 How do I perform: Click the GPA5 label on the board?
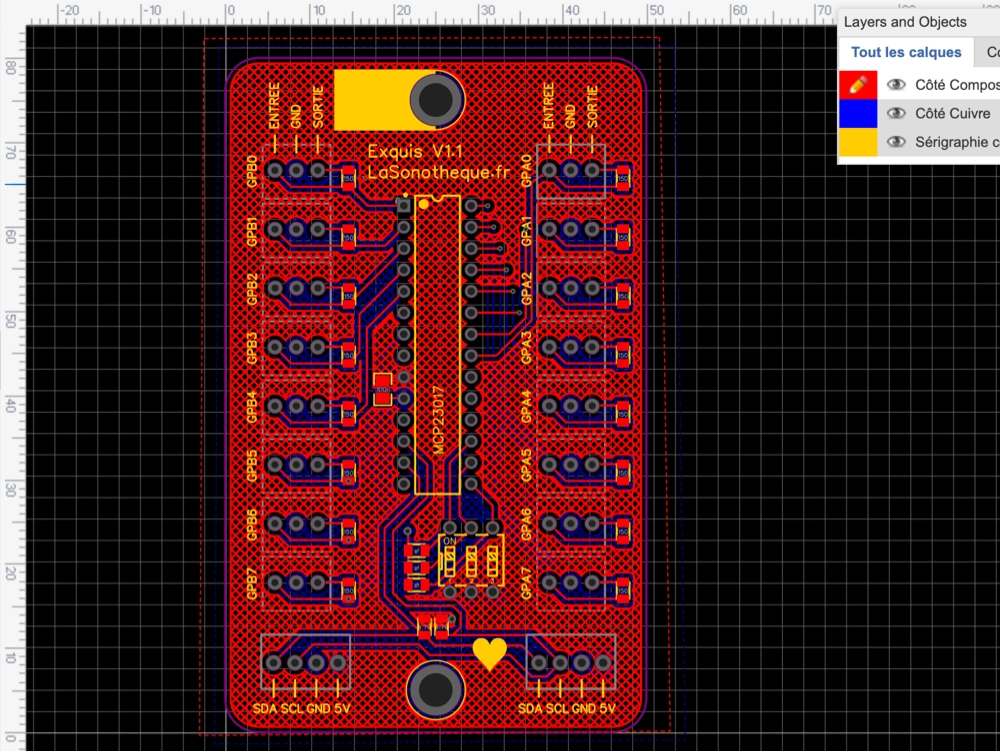pos(526,465)
